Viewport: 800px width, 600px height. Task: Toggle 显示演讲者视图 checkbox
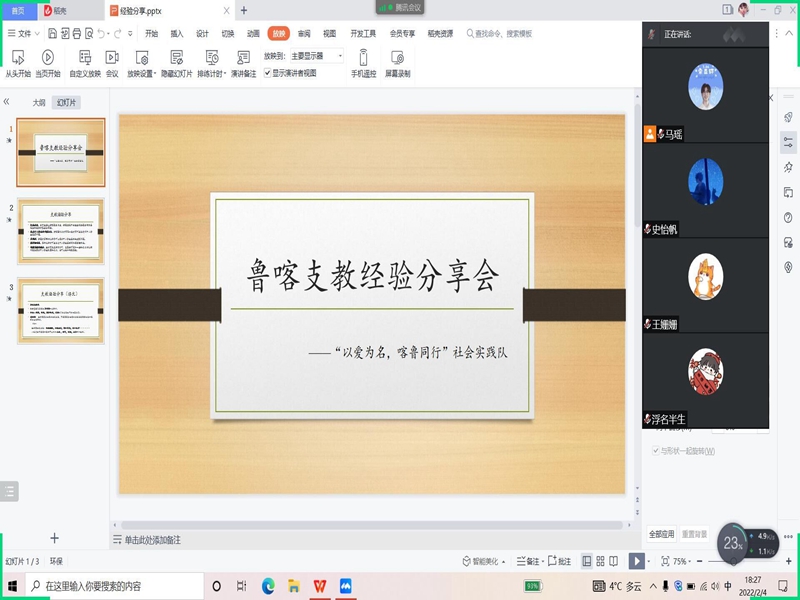click(267, 73)
